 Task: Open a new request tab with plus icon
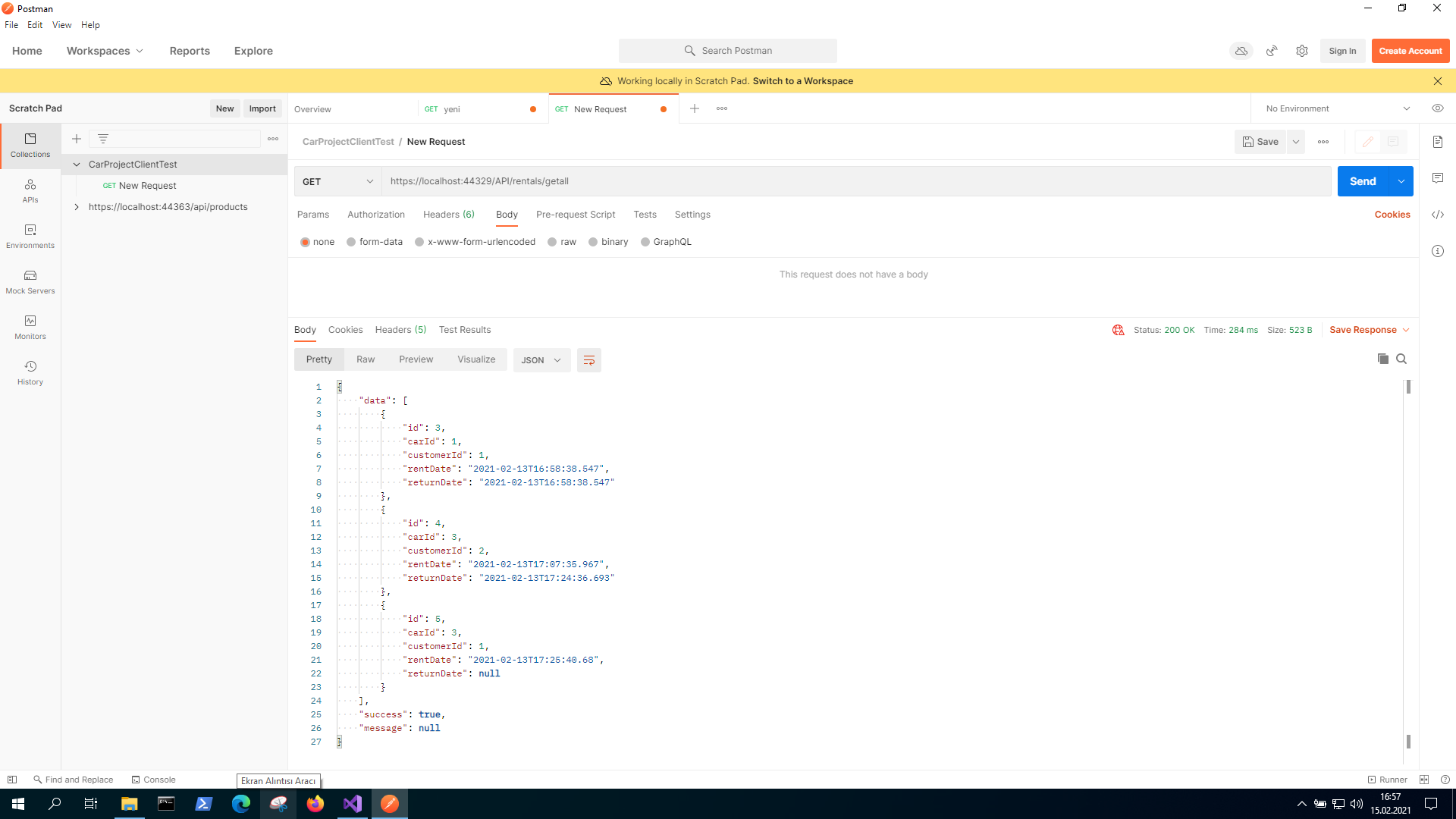[695, 108]
